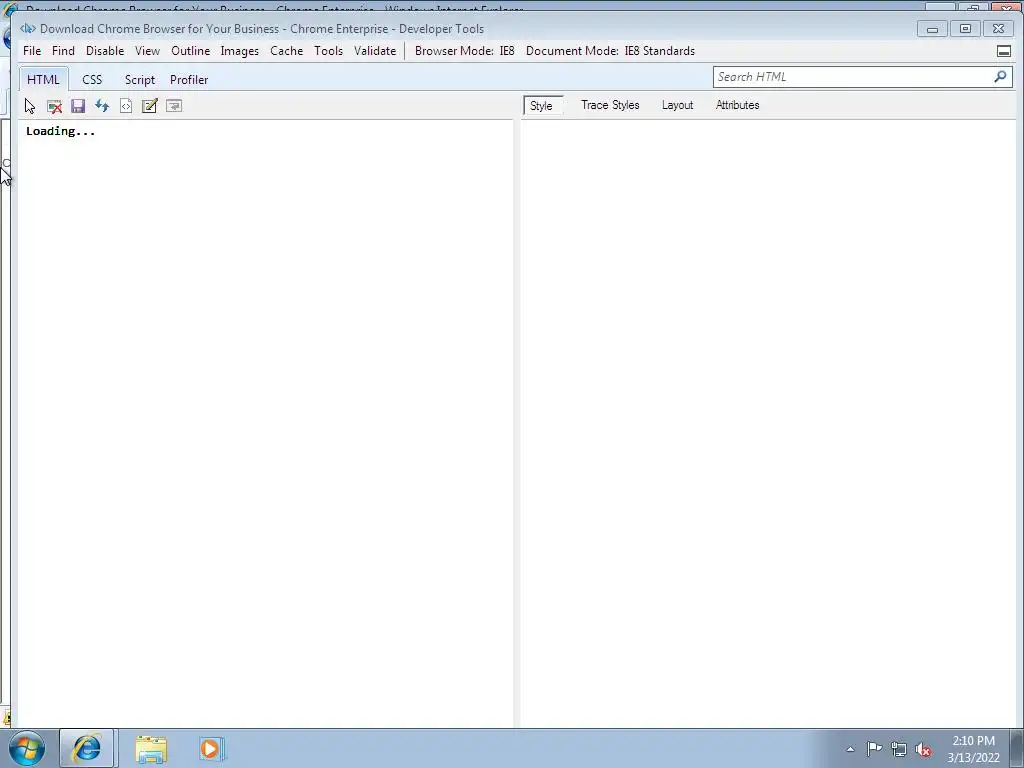The height and width of the screenshot is (768, 1024).
Task: Change Browser Mode: IE8 setting
Action: 464,51
